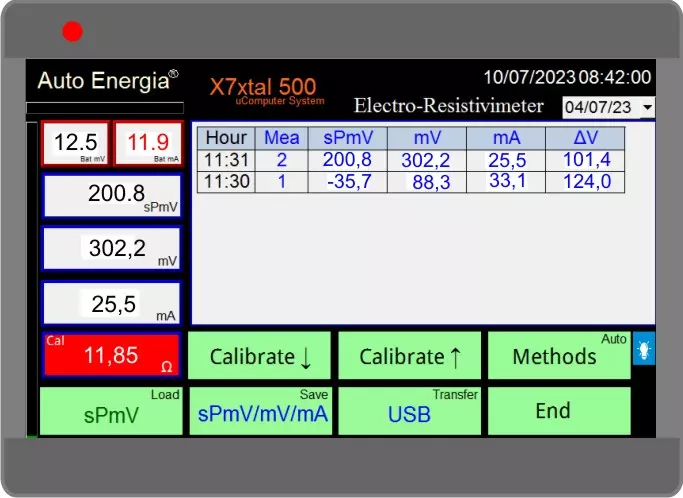Open the Methods Auto button

point(559,356)
